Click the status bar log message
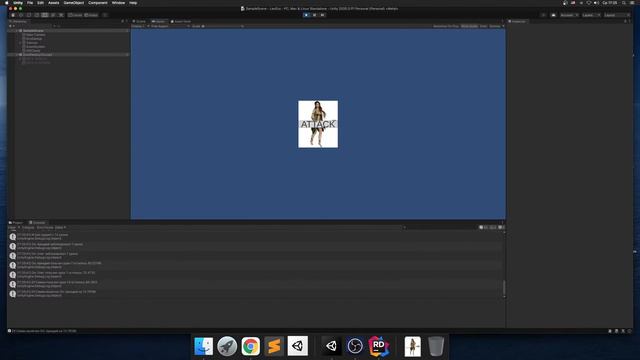The width and height of the screenshot is (640, 360). [43, 331]
